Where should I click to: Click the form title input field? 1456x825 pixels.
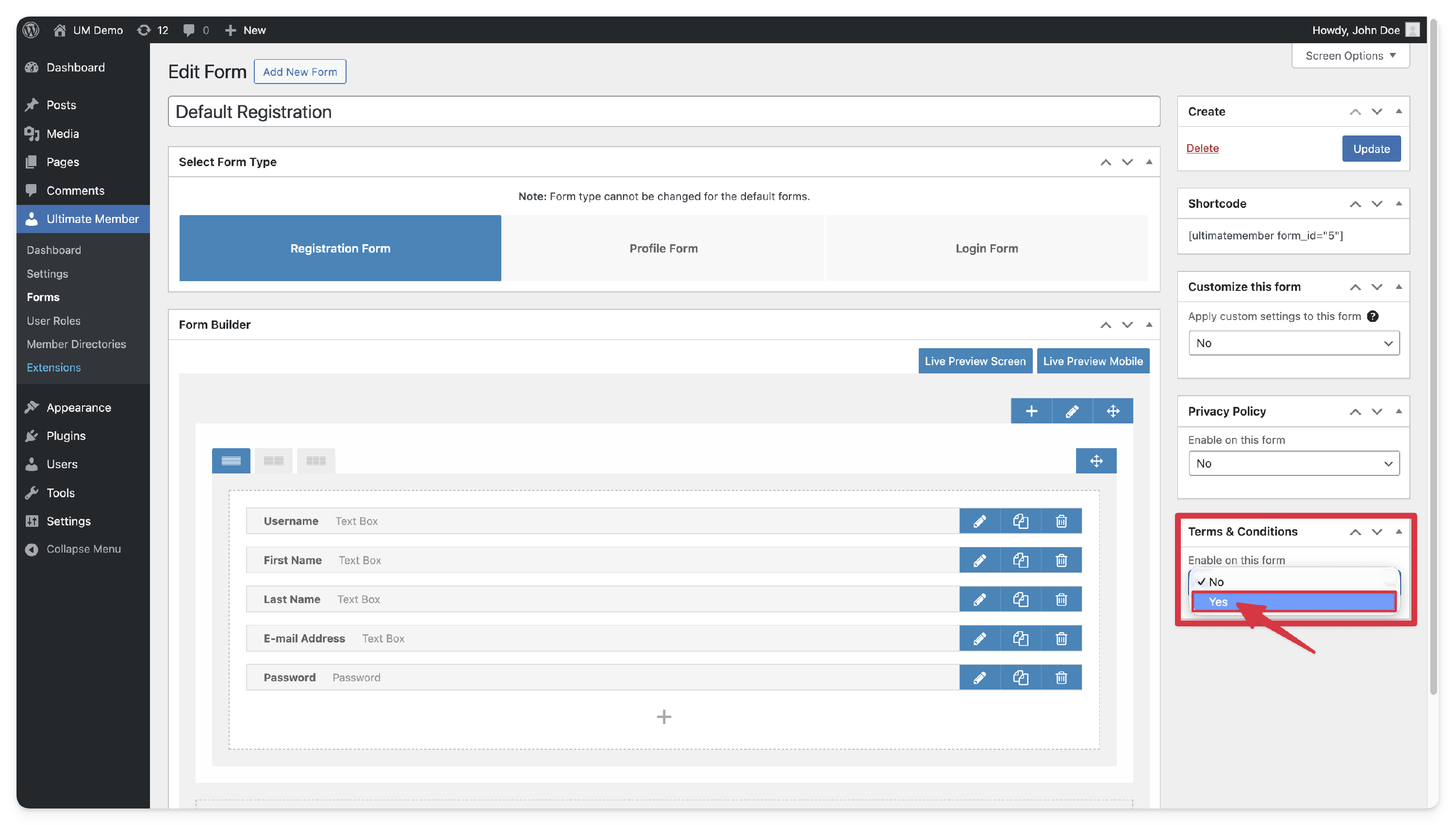[663, 112]
